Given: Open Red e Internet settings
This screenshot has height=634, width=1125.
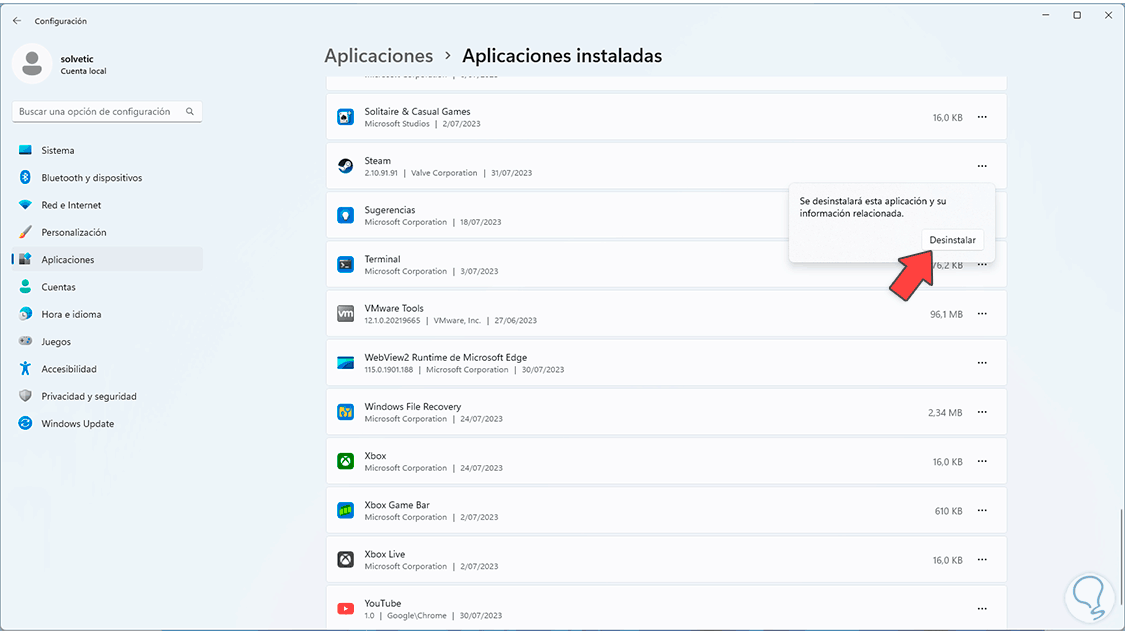Looking at the screenshot, I should (107, 205).
